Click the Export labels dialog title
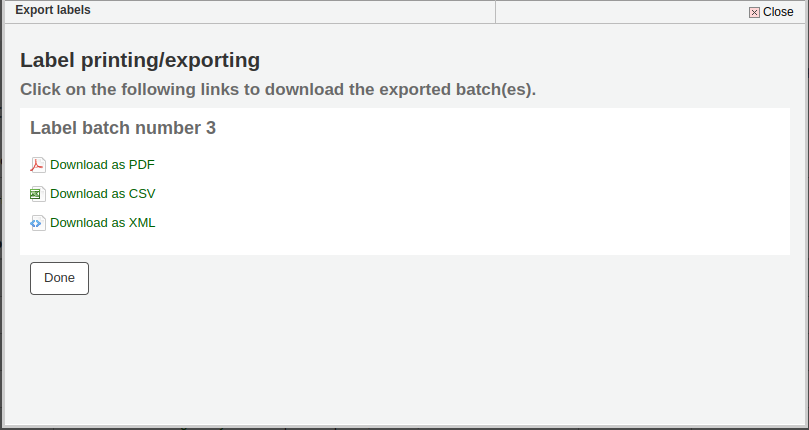This screenshot has width=809, height=430. (52, 10)
